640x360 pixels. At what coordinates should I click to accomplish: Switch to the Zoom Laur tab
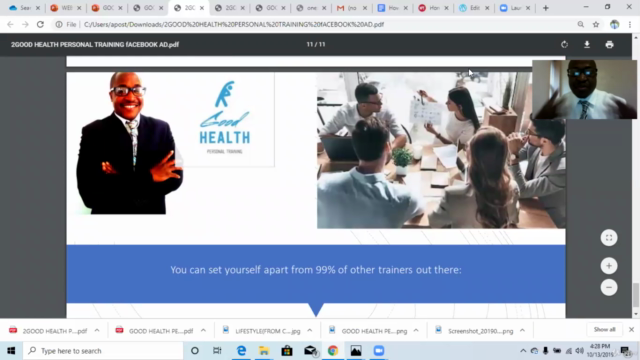514,8
